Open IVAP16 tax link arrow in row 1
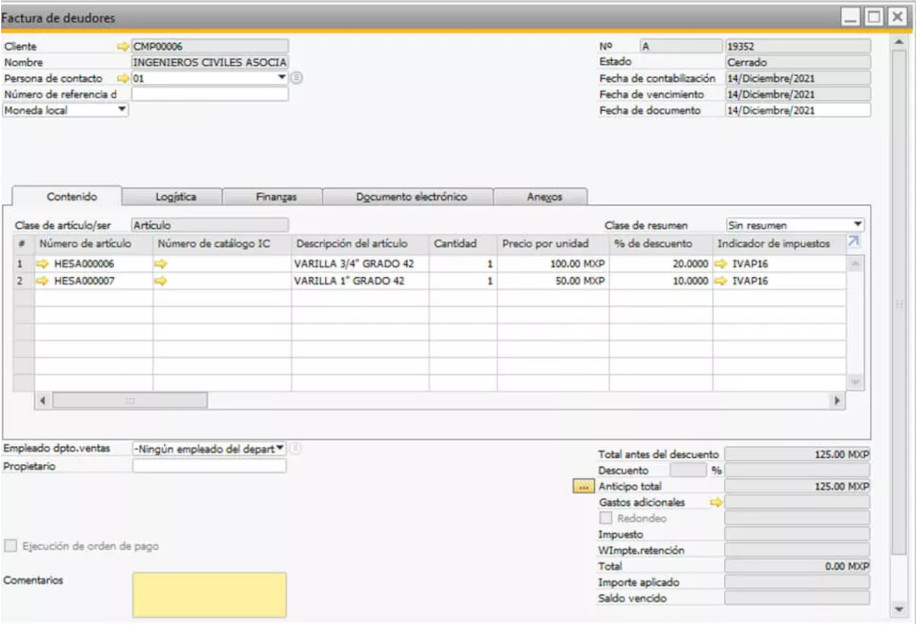Screen dimensions: 916x628 click(721, 264)
